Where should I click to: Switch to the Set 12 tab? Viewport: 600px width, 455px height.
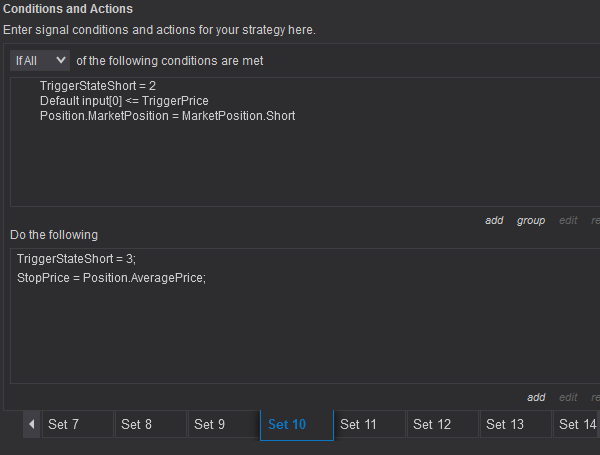[431, 424]
